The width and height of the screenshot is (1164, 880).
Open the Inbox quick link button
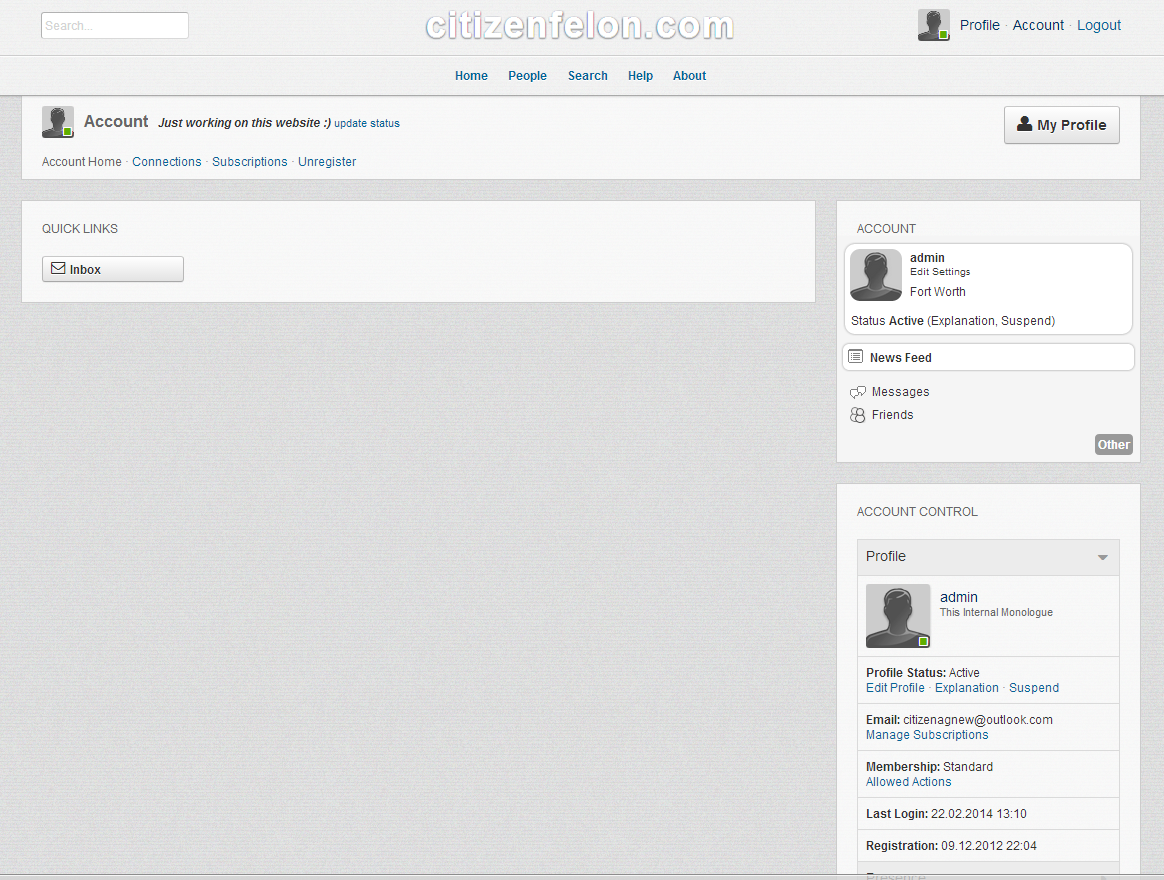tap(113, 269)
